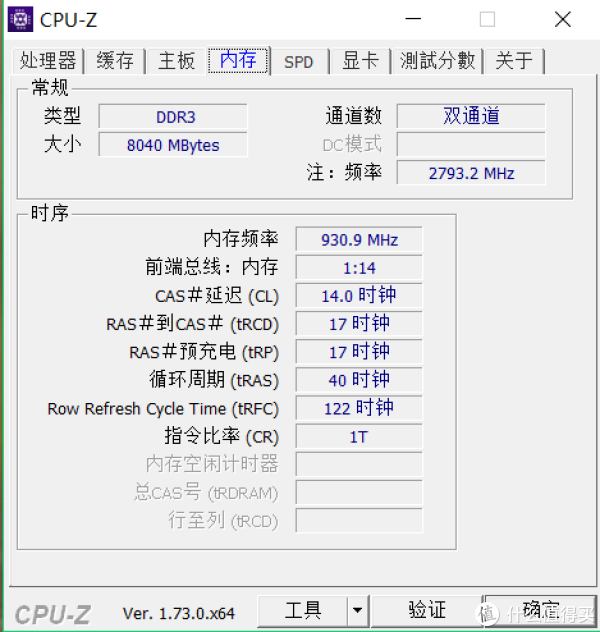Click the 工具 button
Image resolution: width=600 pixels, height=632 pixels.
tap(303, 611)
